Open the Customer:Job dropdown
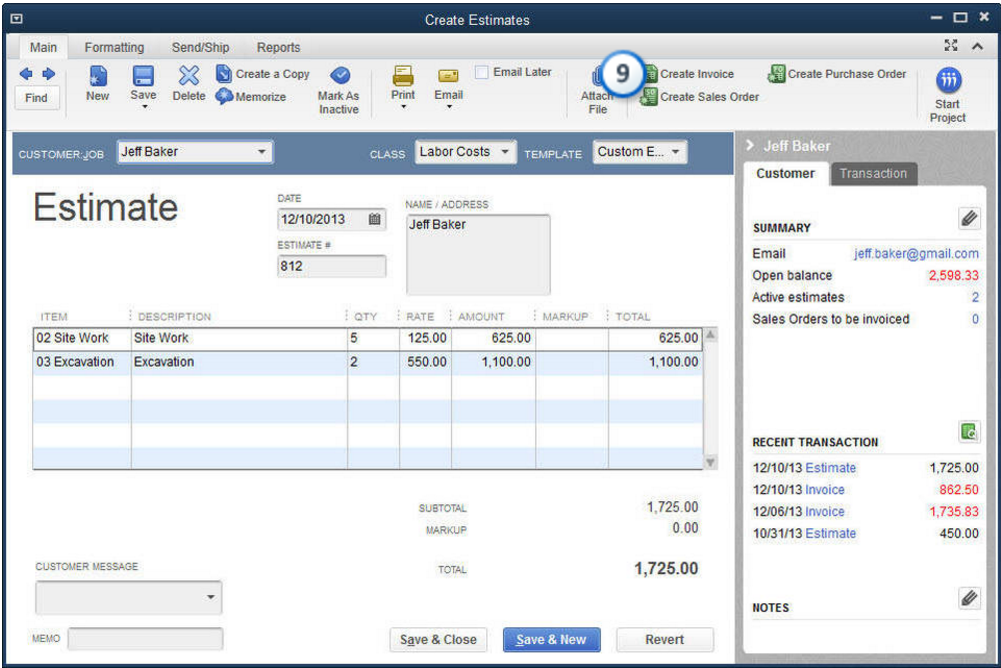 pos(262,152)
